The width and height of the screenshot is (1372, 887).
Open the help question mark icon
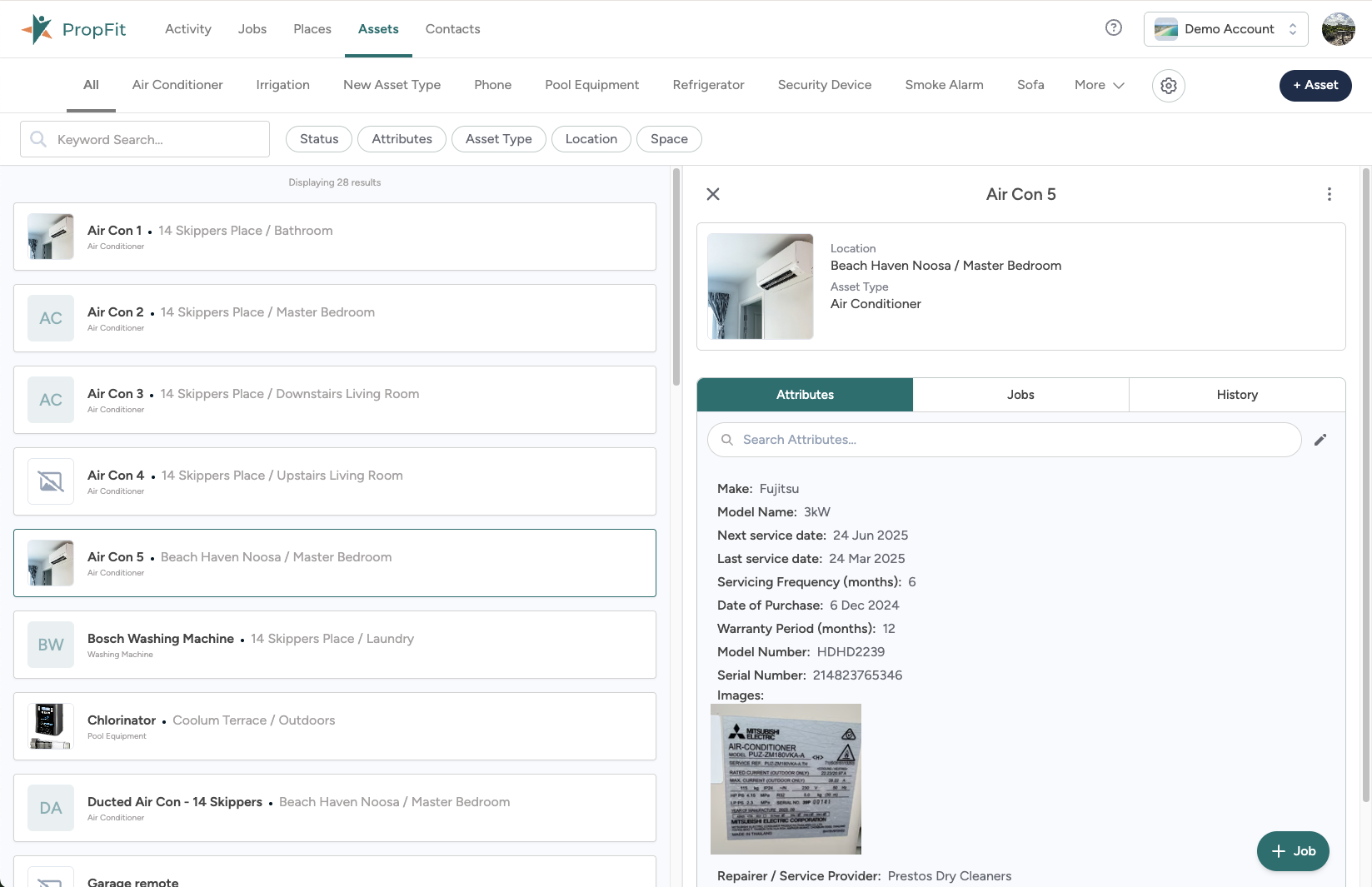(1113, 27)
